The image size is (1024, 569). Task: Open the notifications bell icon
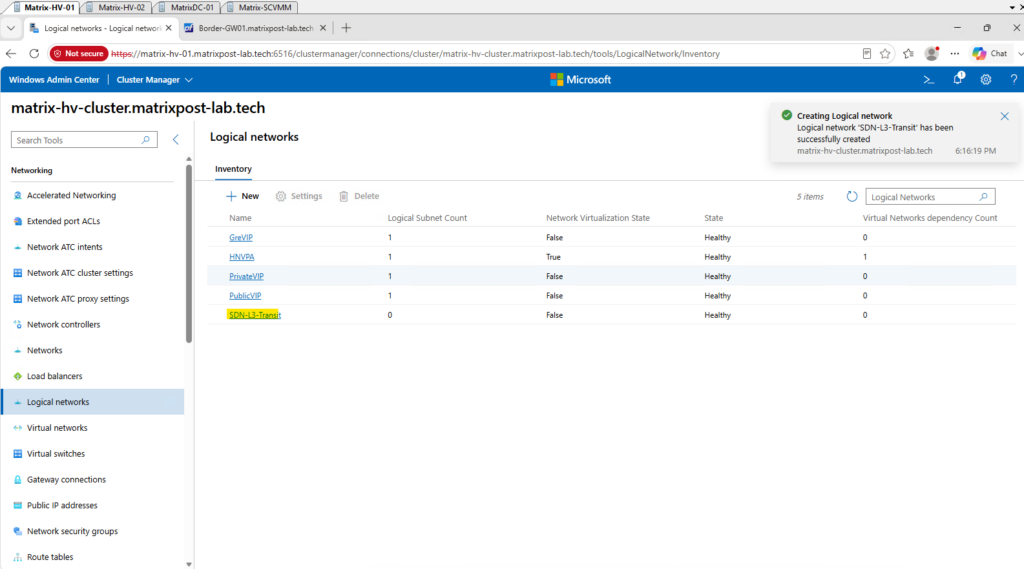958,79
